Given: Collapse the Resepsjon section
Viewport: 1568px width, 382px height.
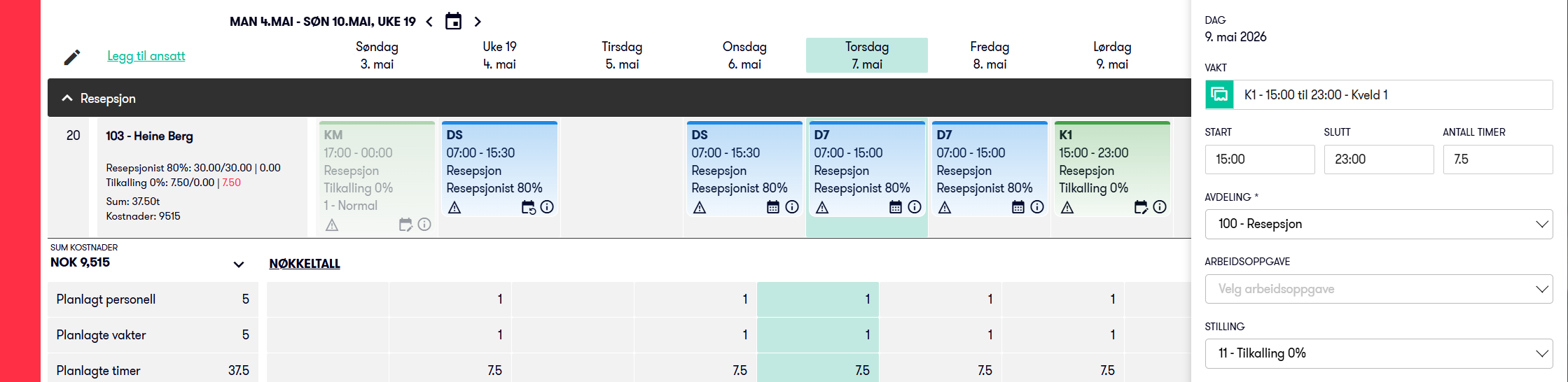Looking at the screenshot, I should [67, 98].
